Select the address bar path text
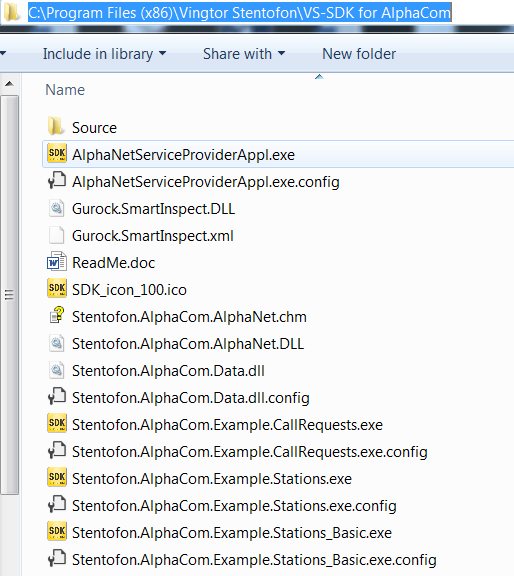The width and height of the screenshot is (514, 576). tap(240, 13)
